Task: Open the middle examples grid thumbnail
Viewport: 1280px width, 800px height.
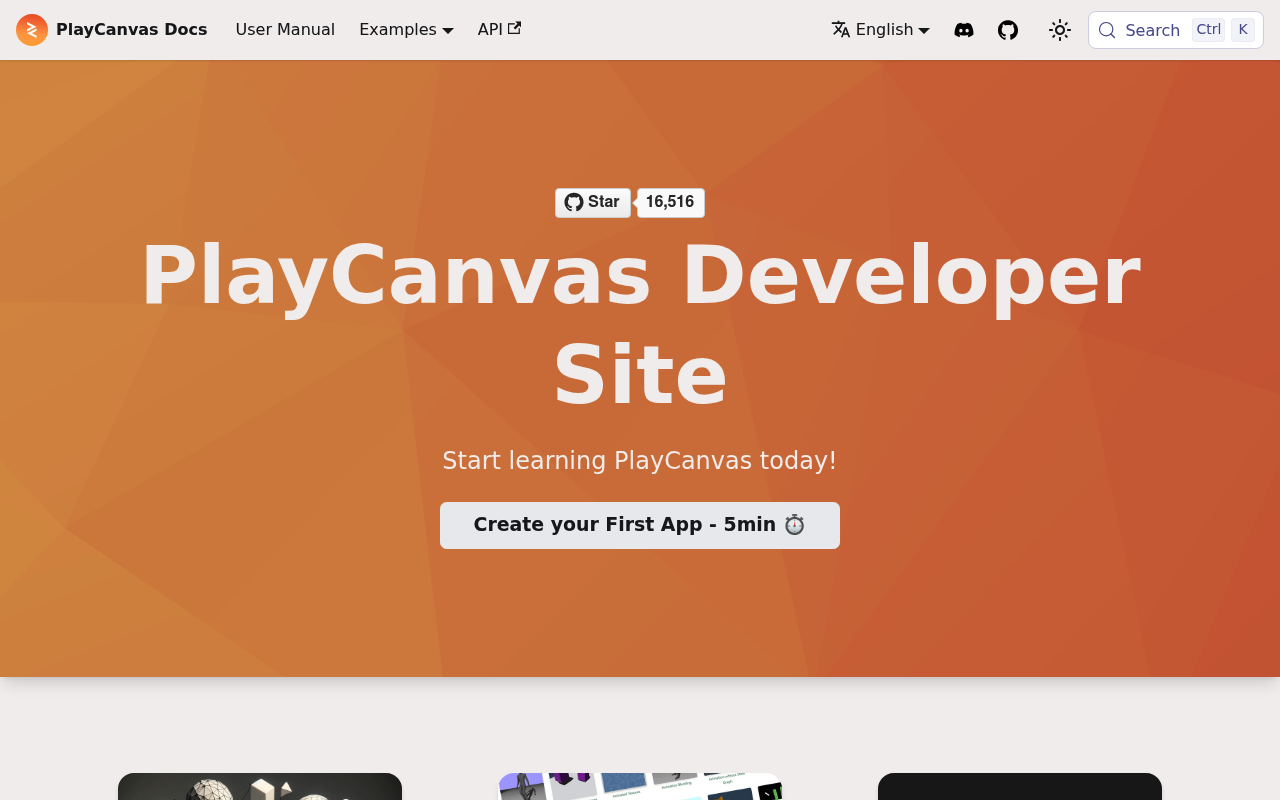Action: click(x=640, y=787)
